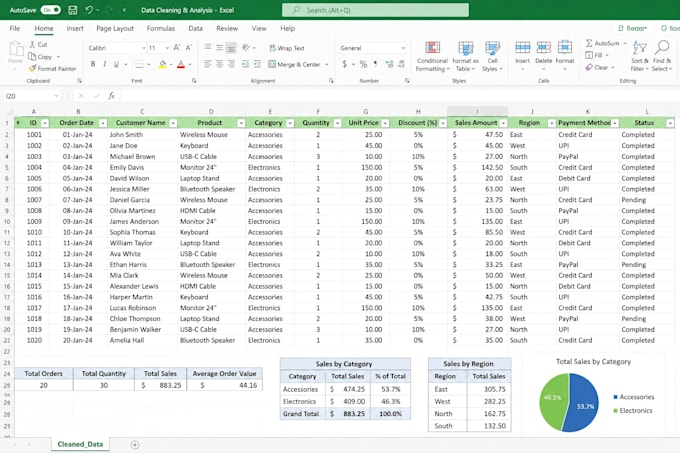Click the Orientation text angle icon

point(246,48)
